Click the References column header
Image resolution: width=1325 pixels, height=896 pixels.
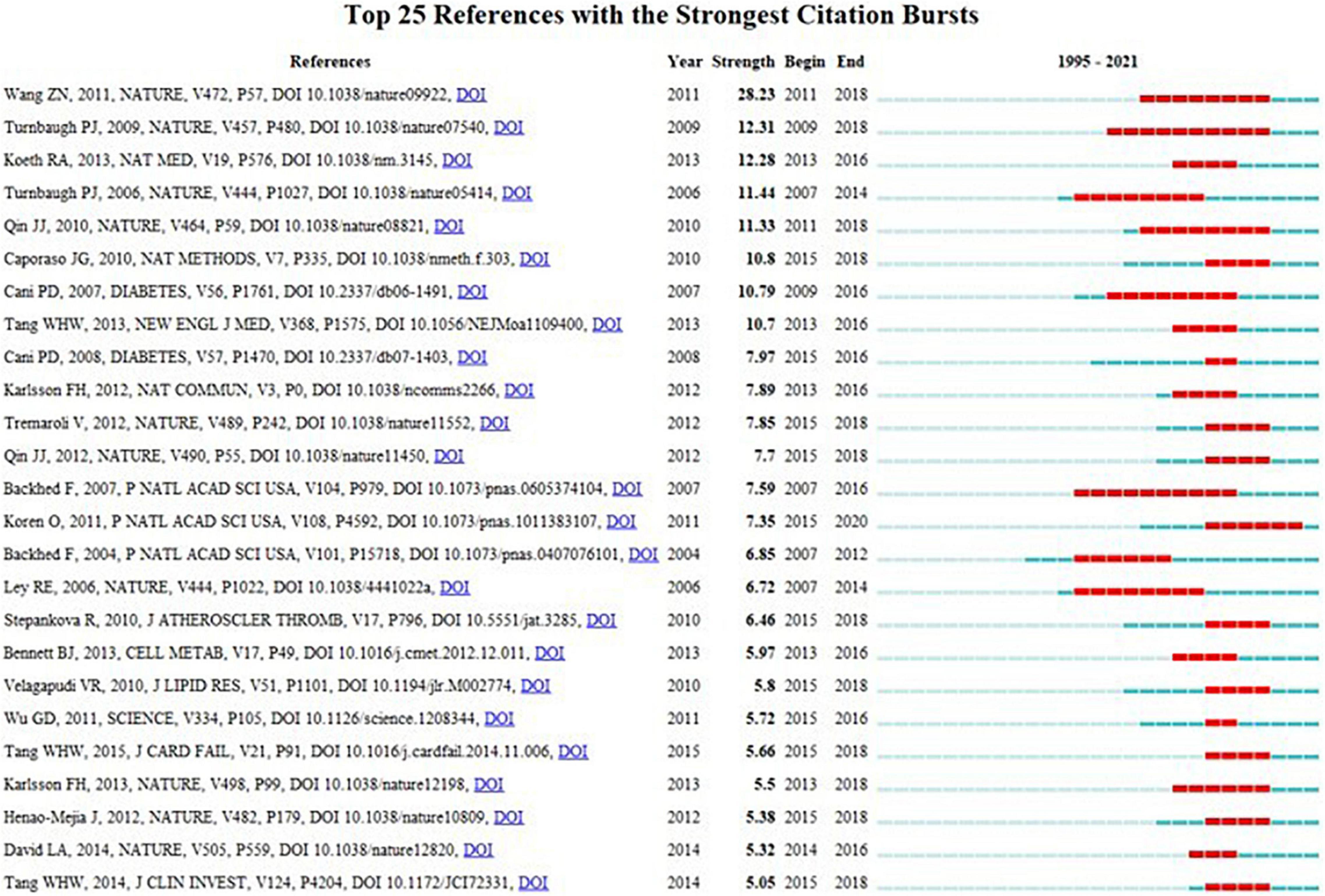click(x=330, y=61)
